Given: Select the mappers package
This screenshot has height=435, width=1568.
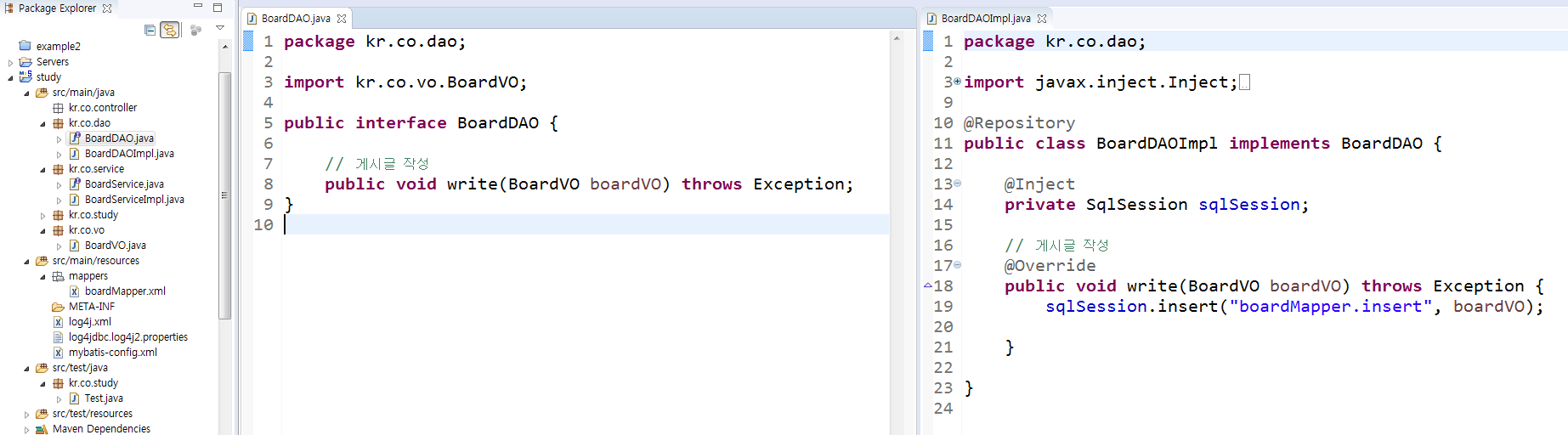Looking at the screenshot, I should tap(88, 276).
